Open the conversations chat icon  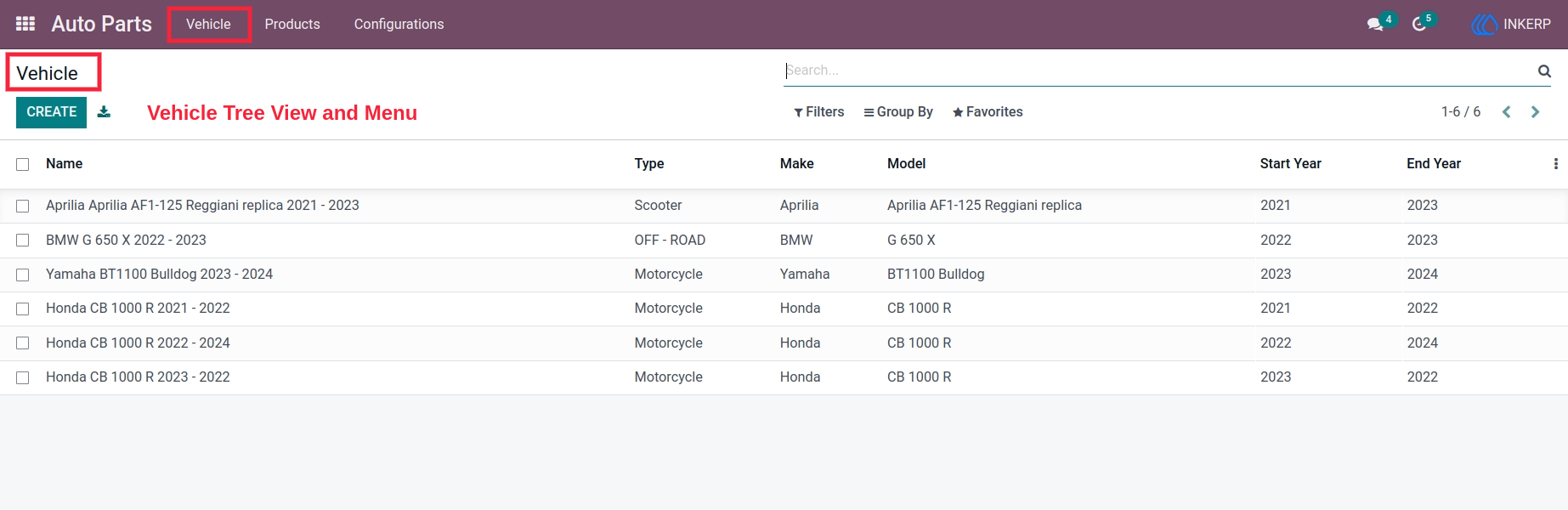1375,25
